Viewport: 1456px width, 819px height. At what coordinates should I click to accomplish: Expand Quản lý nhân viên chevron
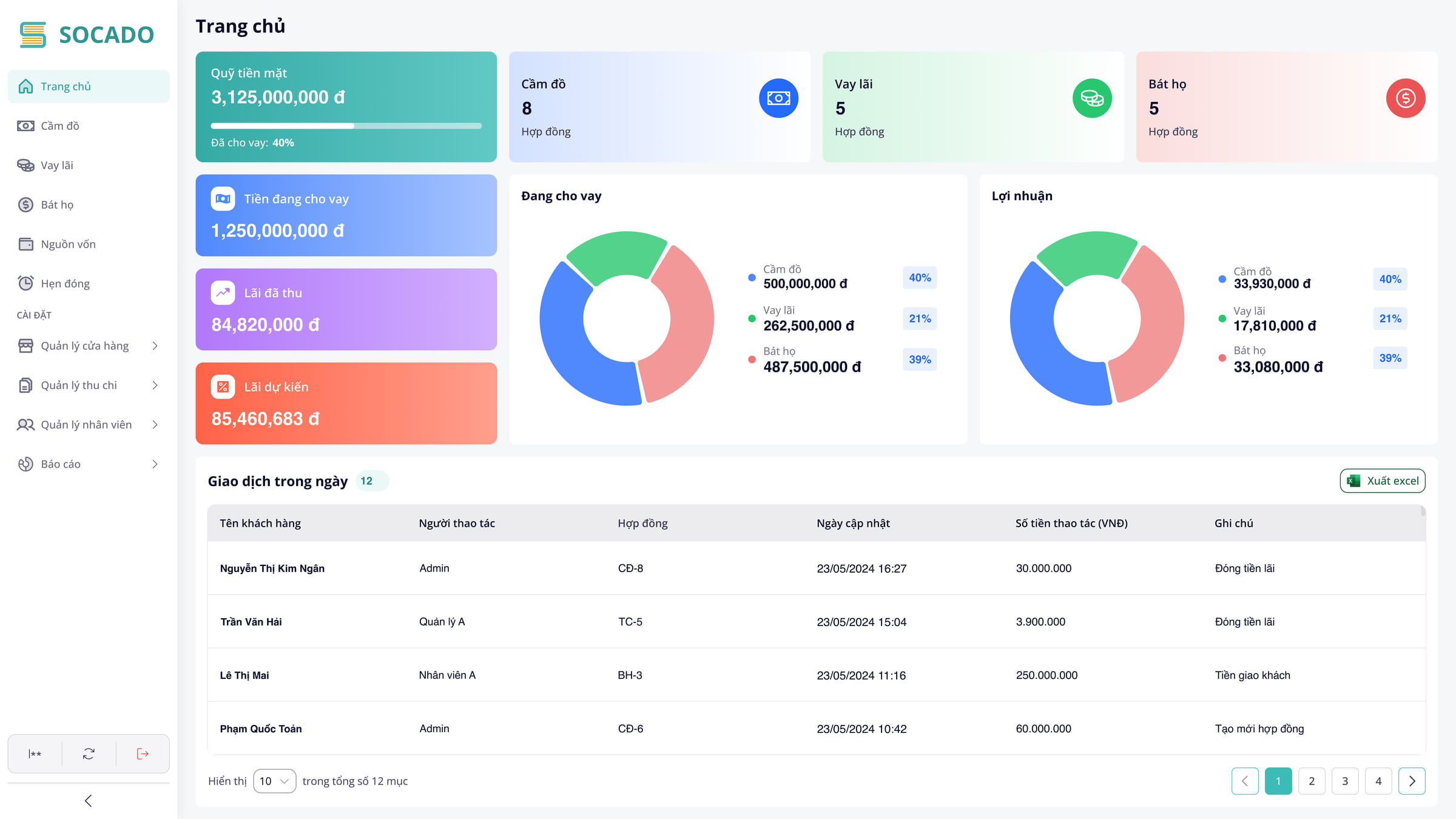(155, 425)
